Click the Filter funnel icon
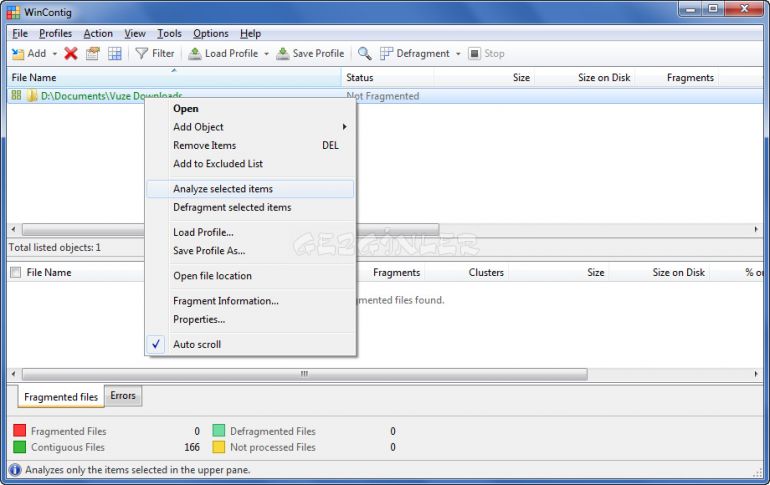This screenshot has width=770, height=485. pyautogui.click(x=141, y=54)
